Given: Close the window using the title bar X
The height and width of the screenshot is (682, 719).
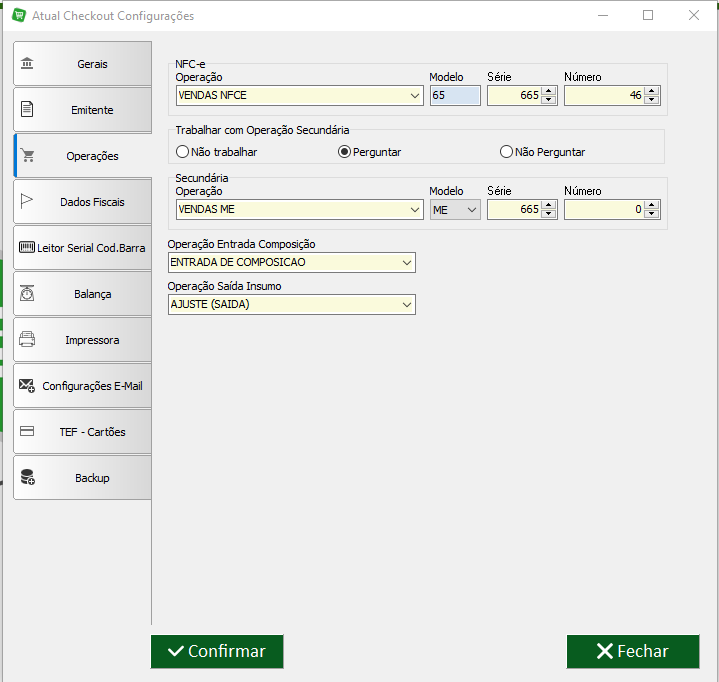Looking at the screenshot, I should click(x=694, y=16).
